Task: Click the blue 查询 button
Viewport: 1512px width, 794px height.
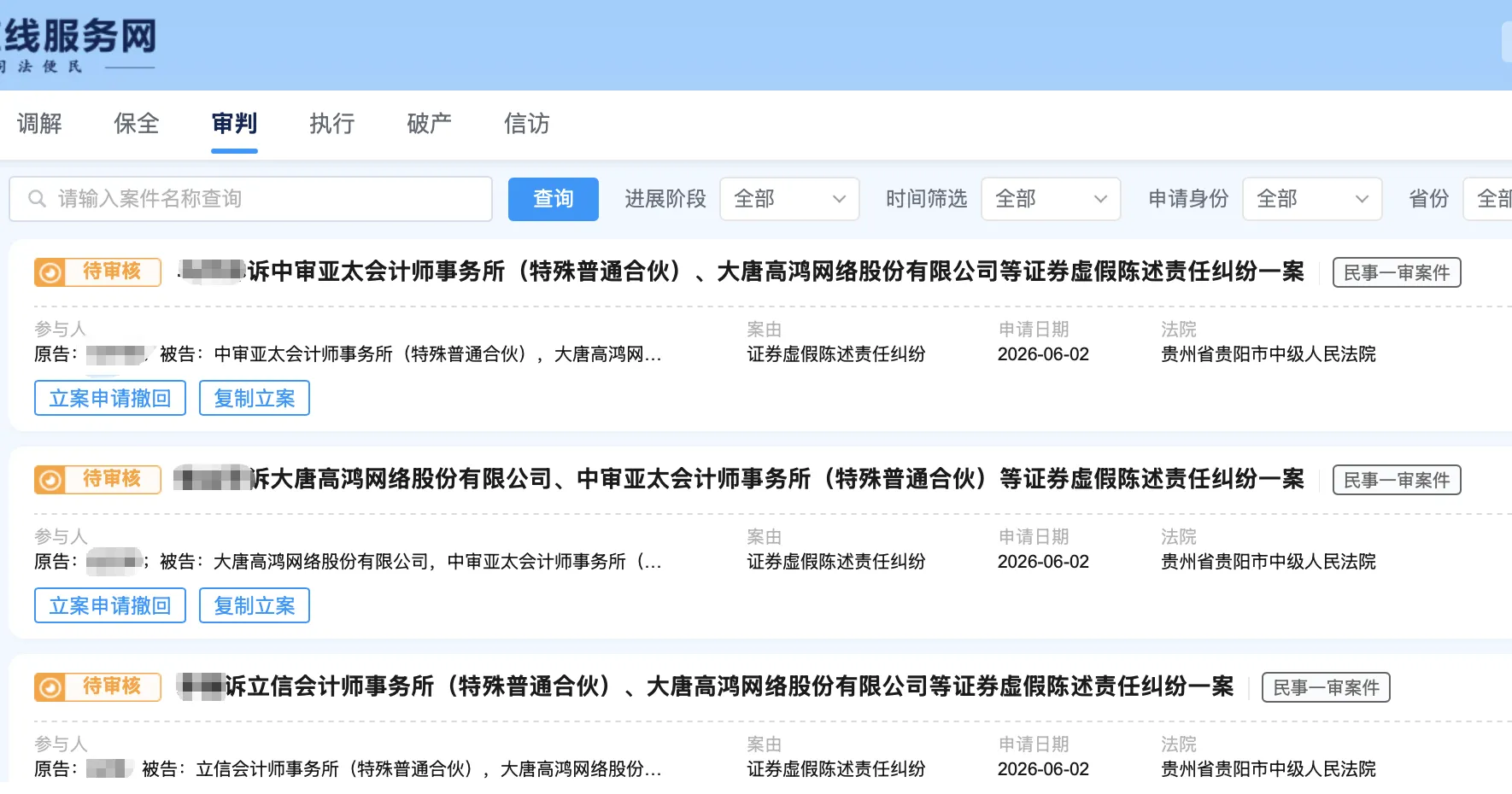Action: pos(553,199)
